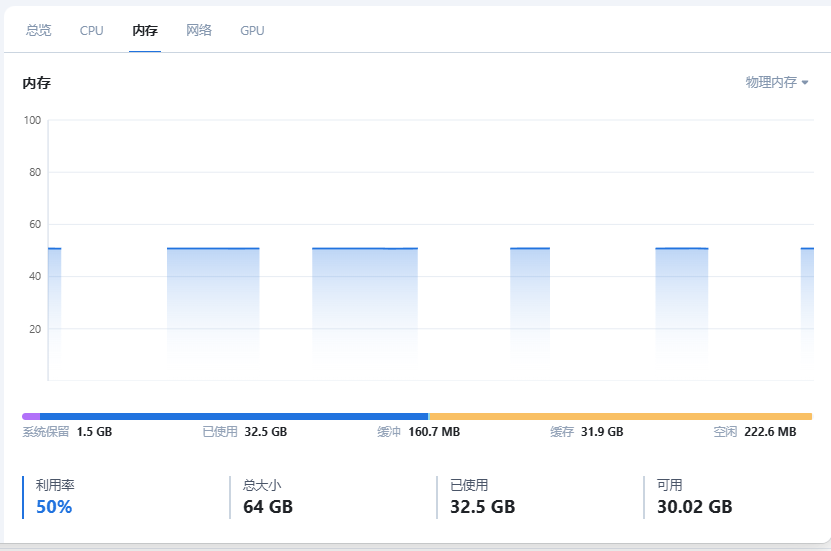831x551 pixels.
Task: Click the 可用 30.02 GB value
Action: coord(695,507)
